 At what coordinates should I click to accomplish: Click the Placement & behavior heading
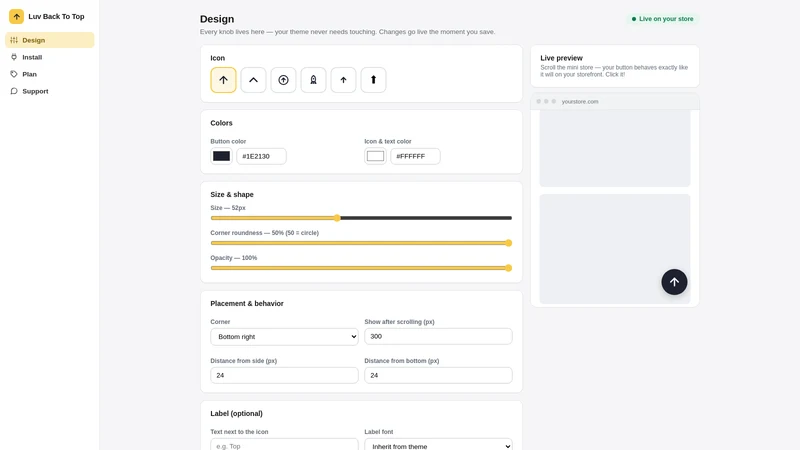pos(247,304)
